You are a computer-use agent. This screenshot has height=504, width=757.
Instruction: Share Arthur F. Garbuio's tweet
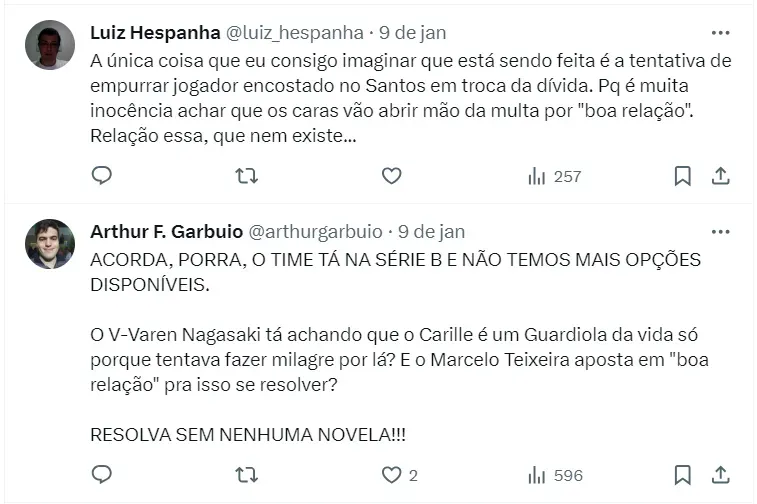point(719,474)
